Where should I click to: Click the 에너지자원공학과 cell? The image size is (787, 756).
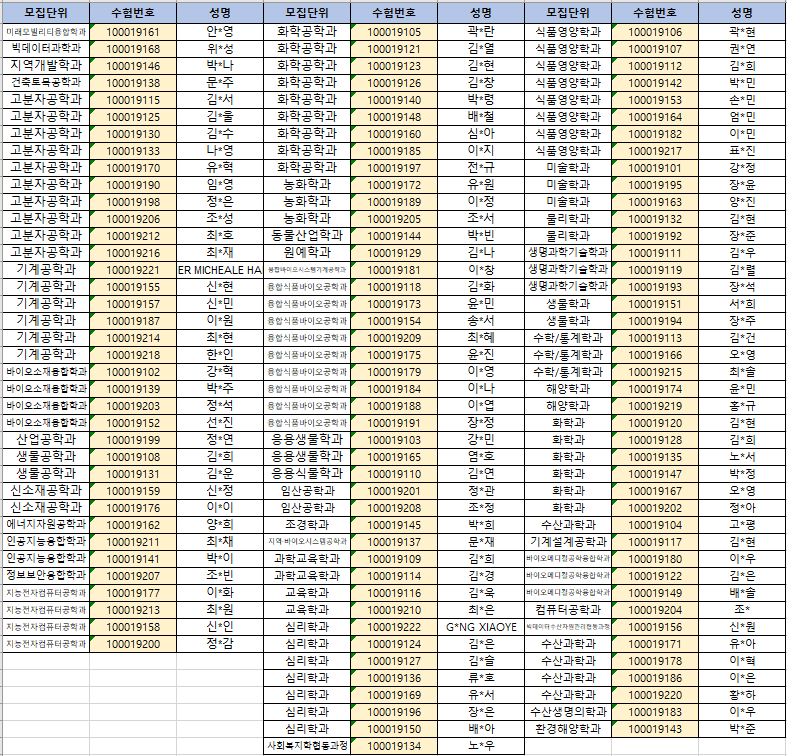(45, 525)
